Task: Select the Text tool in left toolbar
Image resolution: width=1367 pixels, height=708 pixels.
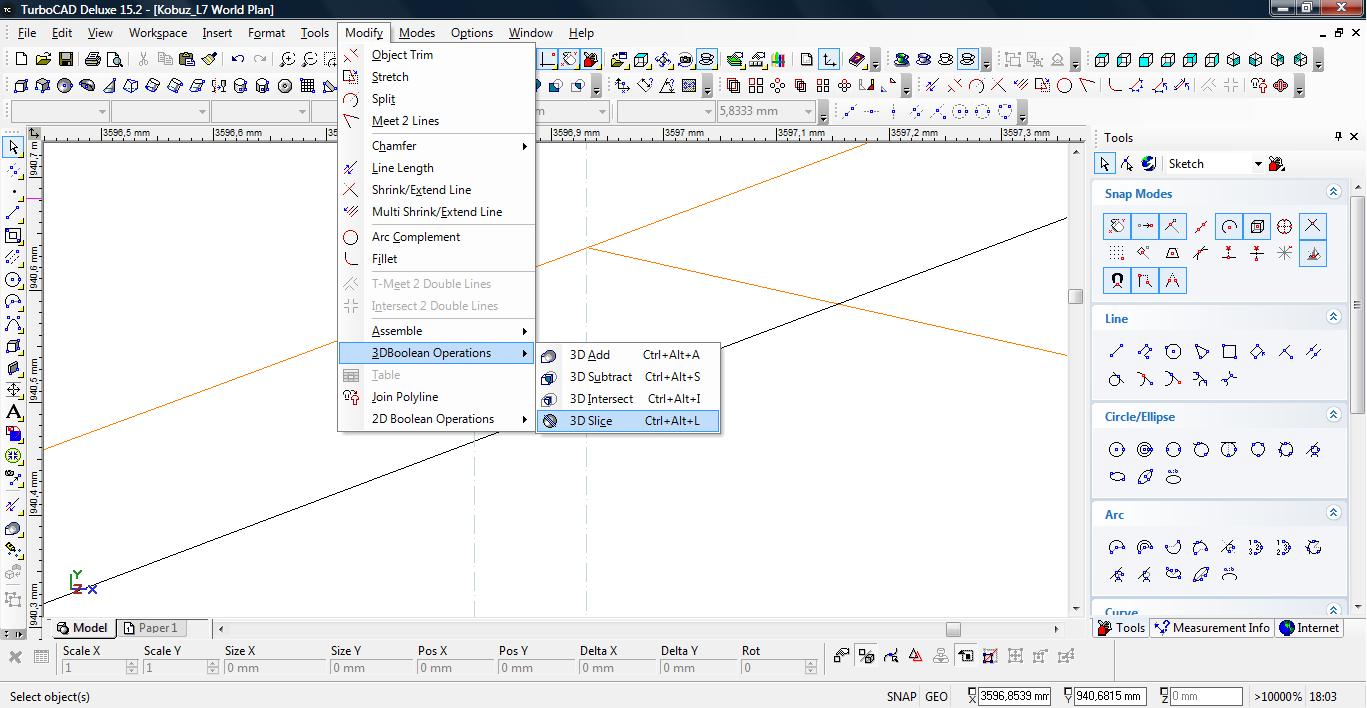Action: click(x=13, y=411)
